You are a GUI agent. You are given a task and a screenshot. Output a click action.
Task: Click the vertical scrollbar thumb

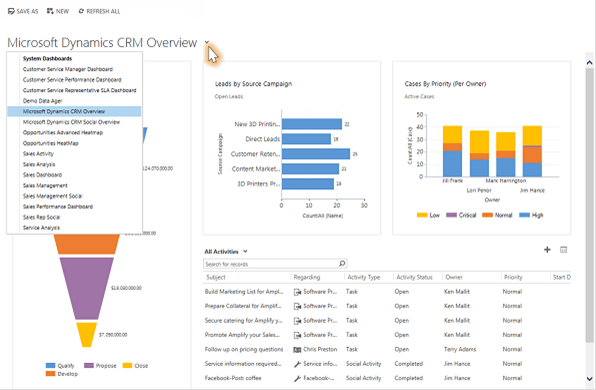pyautogui.click(x=589, y=205)
